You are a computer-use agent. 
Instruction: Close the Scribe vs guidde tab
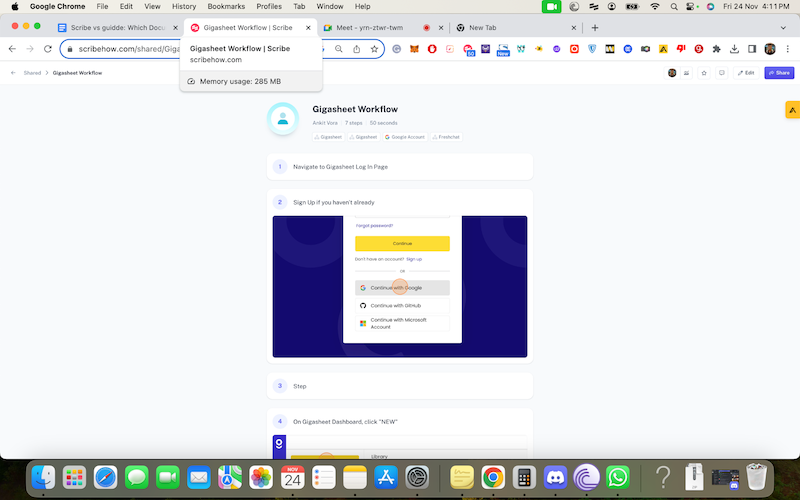(x=176, y=28)
